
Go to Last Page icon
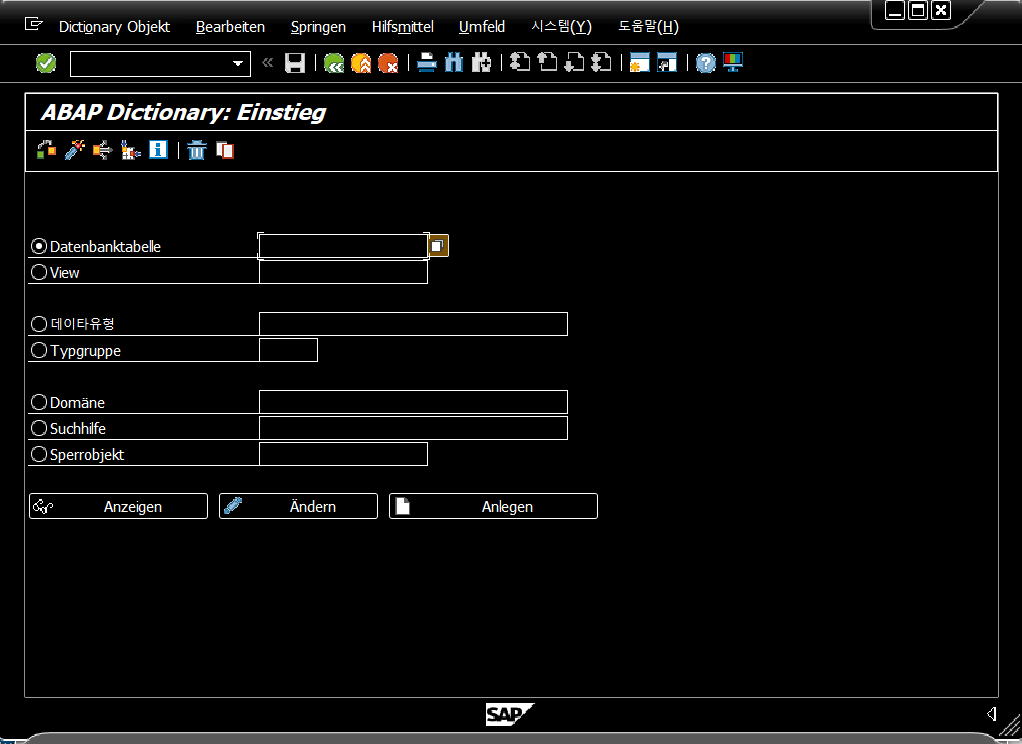point(601,63)
